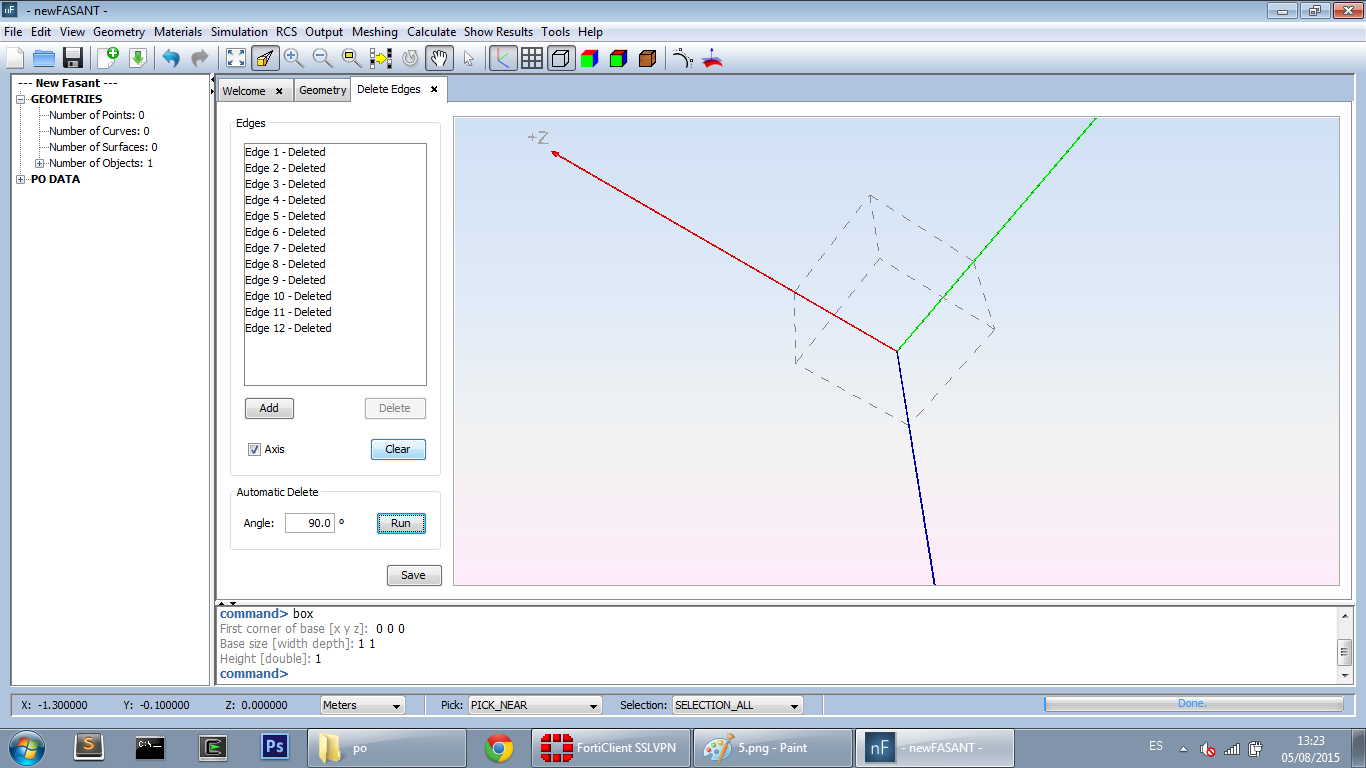Click the Done progress bar
1366x768 pixels.
tap(1191, 704)
